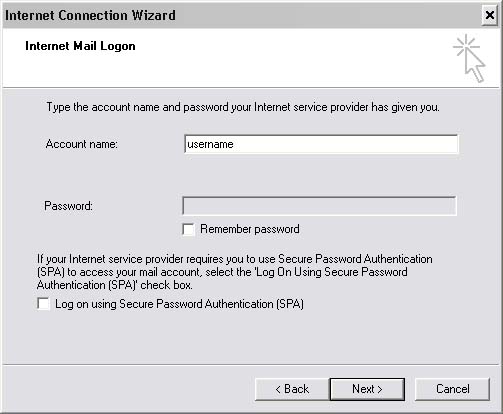Cancel the mail logon wizard
The width and height of the screenshot is (503, 414).
(x=452, y=389)
